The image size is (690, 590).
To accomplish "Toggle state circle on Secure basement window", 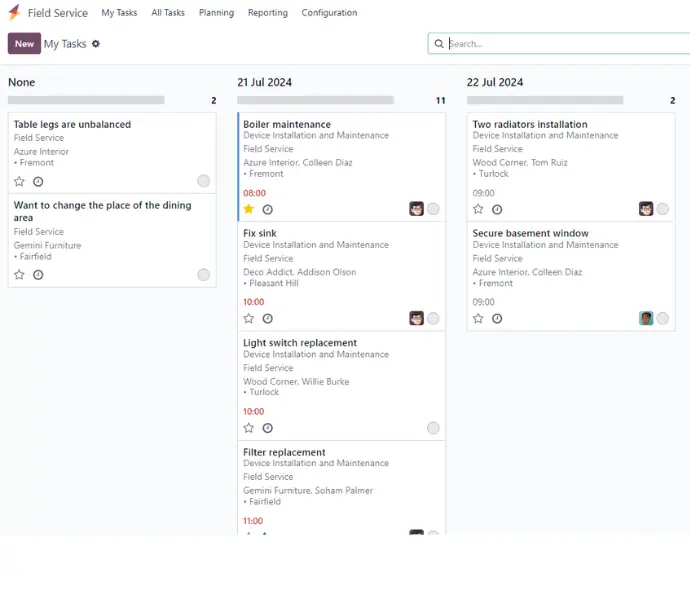I will pos(663,319).
